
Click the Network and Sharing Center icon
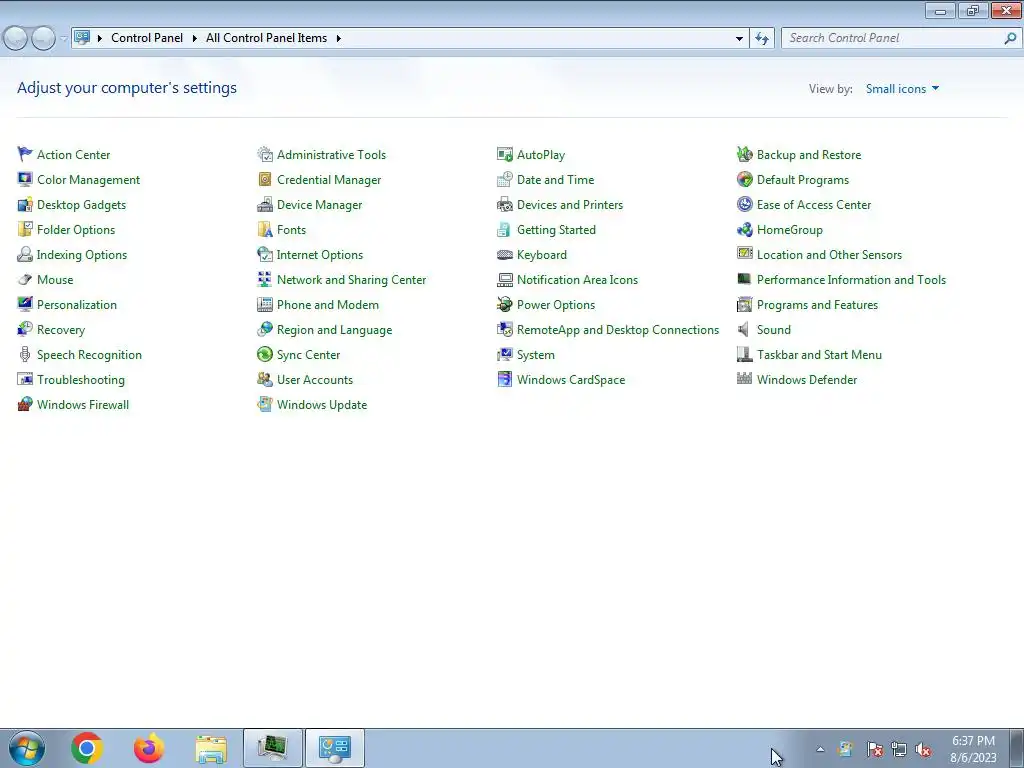pyautogui.click(x=264, y=280)
